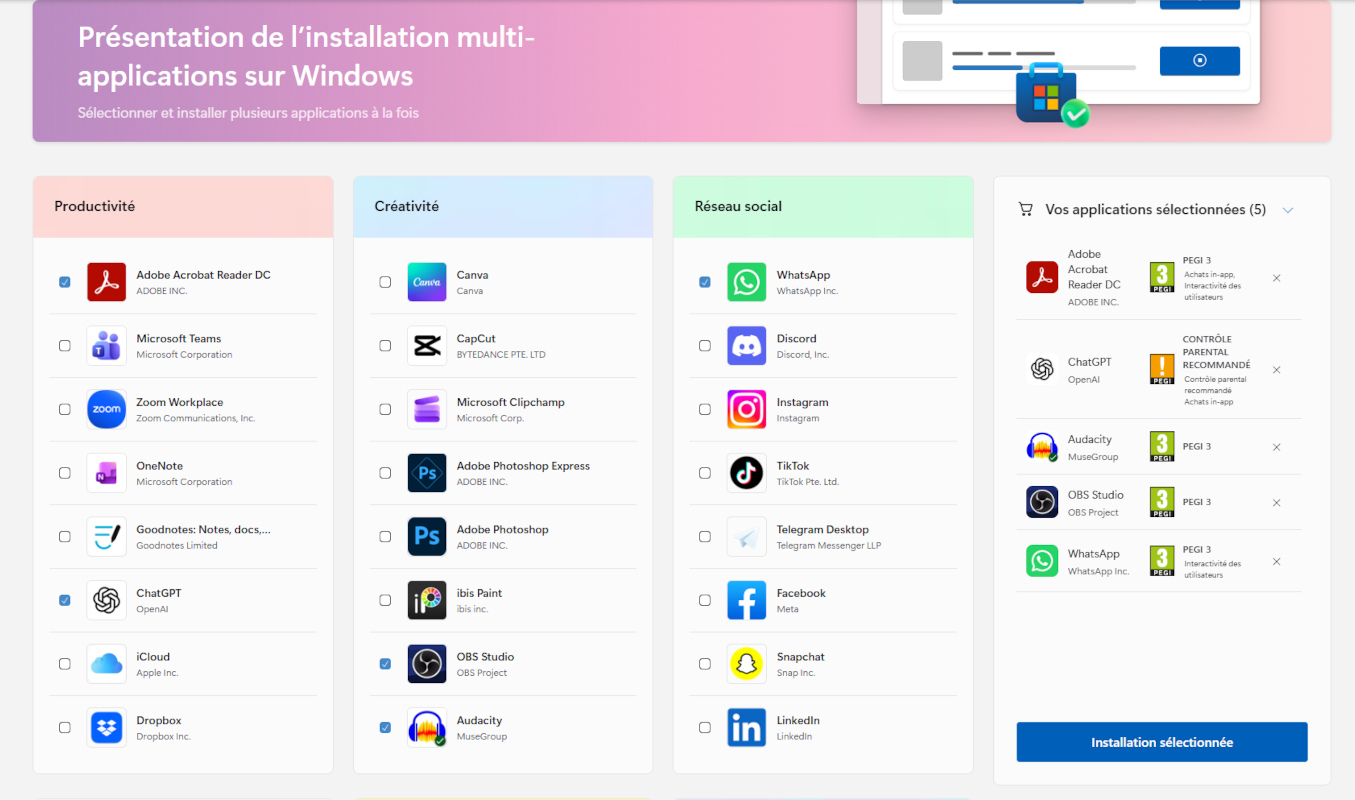Open the Créativité category header
This screenshot has width=1355, height=800.
click(503, 206)
